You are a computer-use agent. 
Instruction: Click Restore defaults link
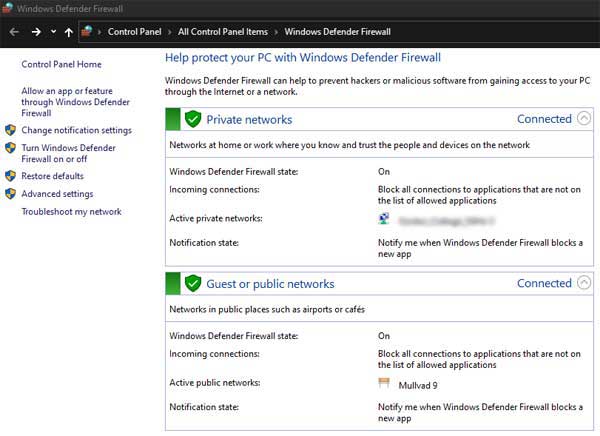[52, 176]
